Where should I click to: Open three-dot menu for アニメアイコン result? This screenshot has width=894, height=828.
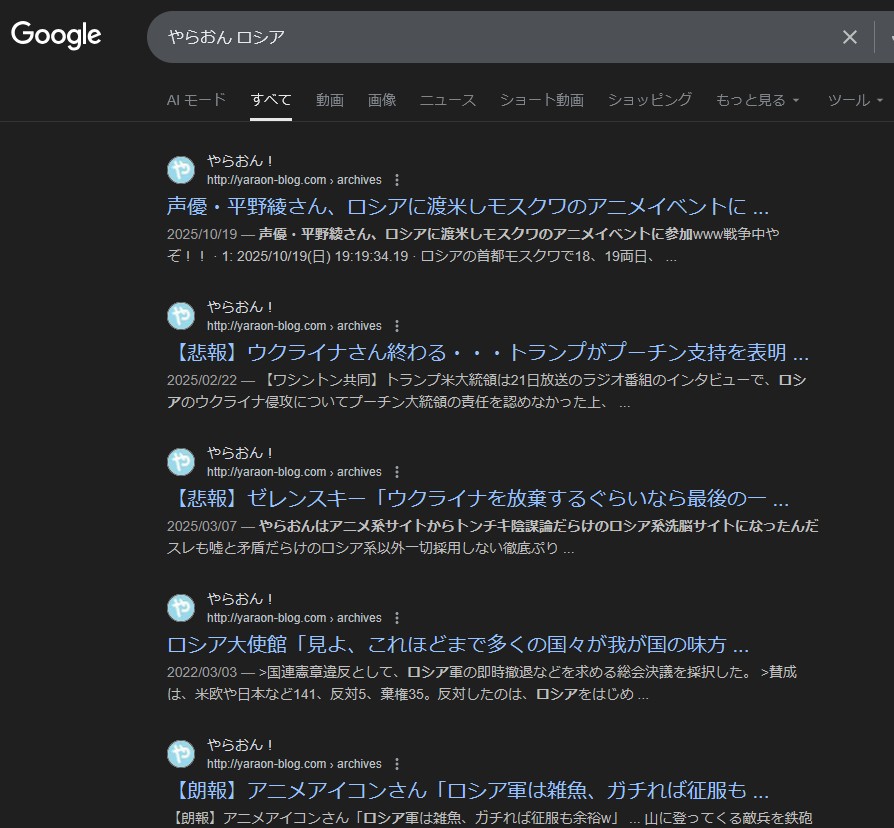point(397,764)
